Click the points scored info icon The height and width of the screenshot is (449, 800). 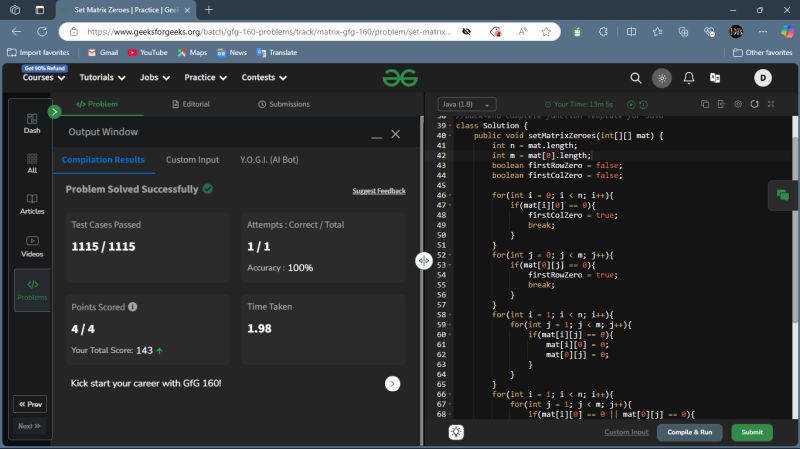(x=133, y=307)
